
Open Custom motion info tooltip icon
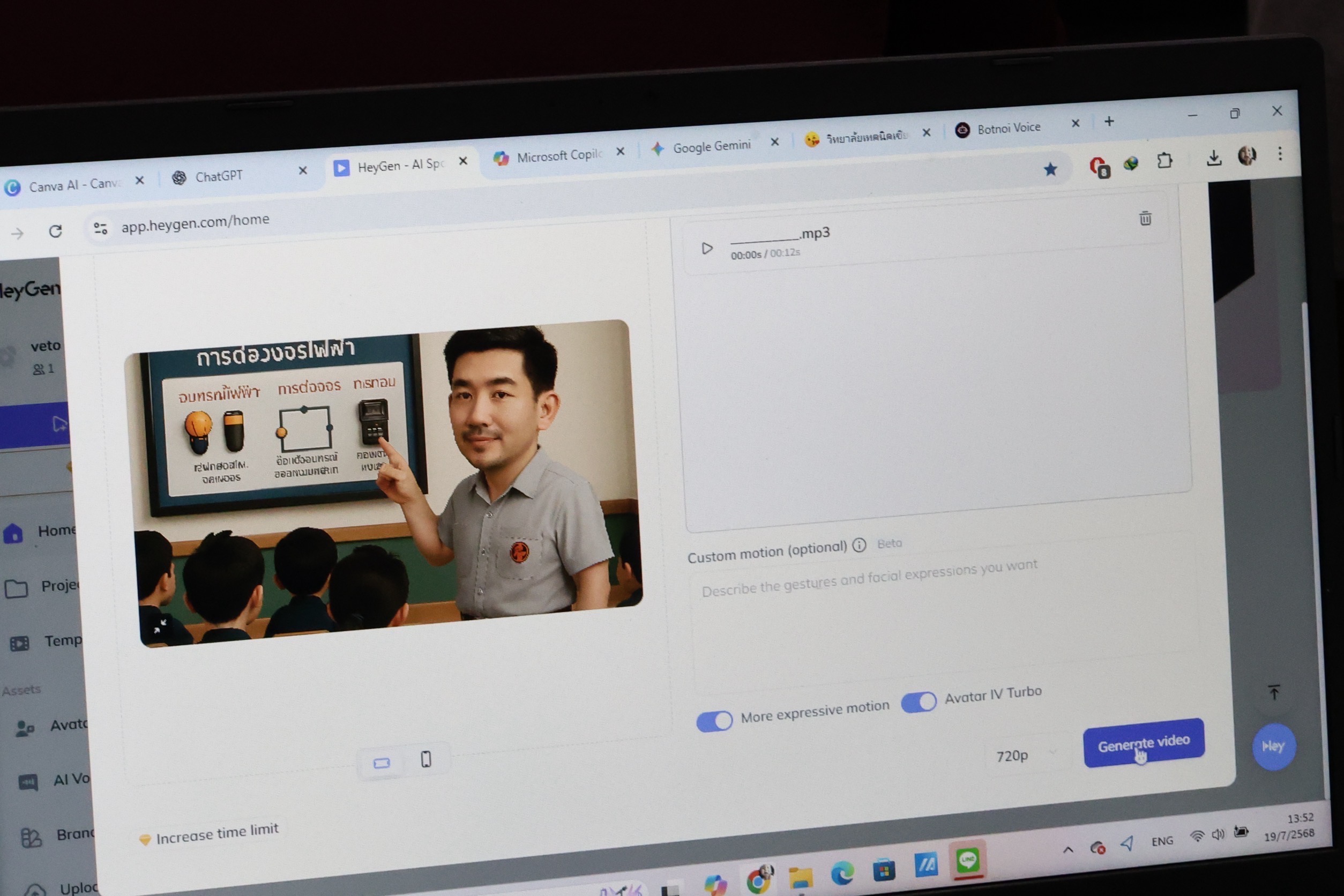[859, 545]
